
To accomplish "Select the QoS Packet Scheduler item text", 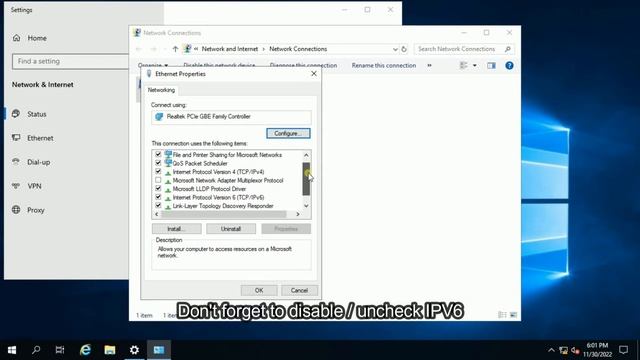I will (x=200, y=163).
